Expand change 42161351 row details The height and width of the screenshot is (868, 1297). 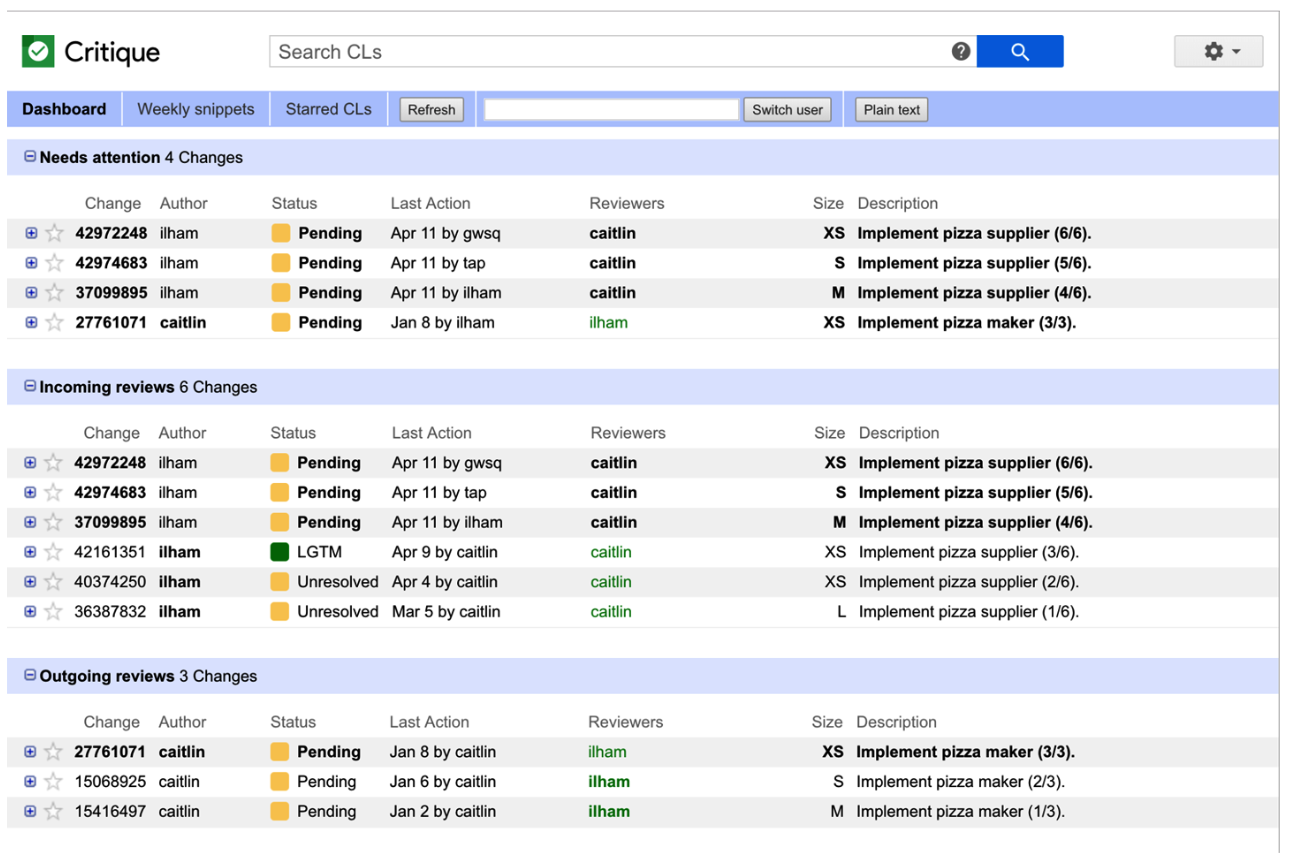(30, 552)
